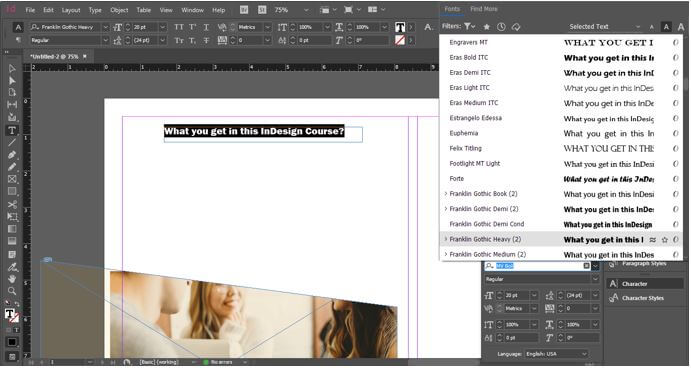Click text fill color T swatch in control bar

coord(400,27)
